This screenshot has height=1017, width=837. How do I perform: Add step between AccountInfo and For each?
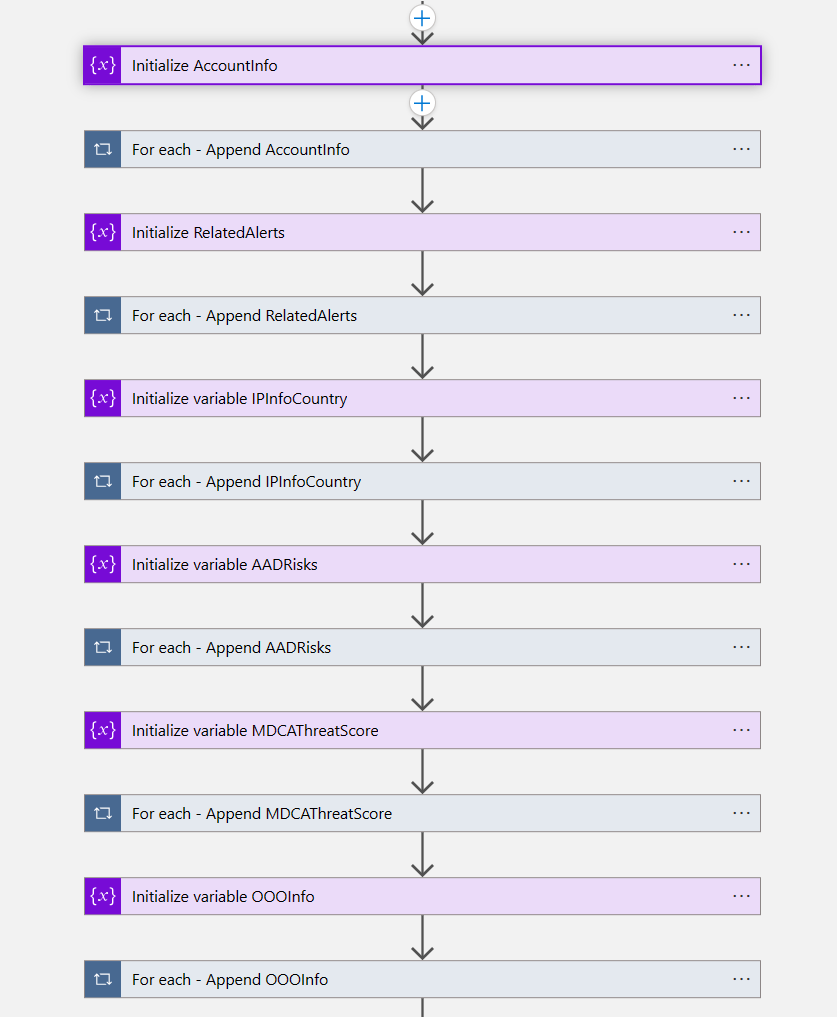[x=423, y=103]
